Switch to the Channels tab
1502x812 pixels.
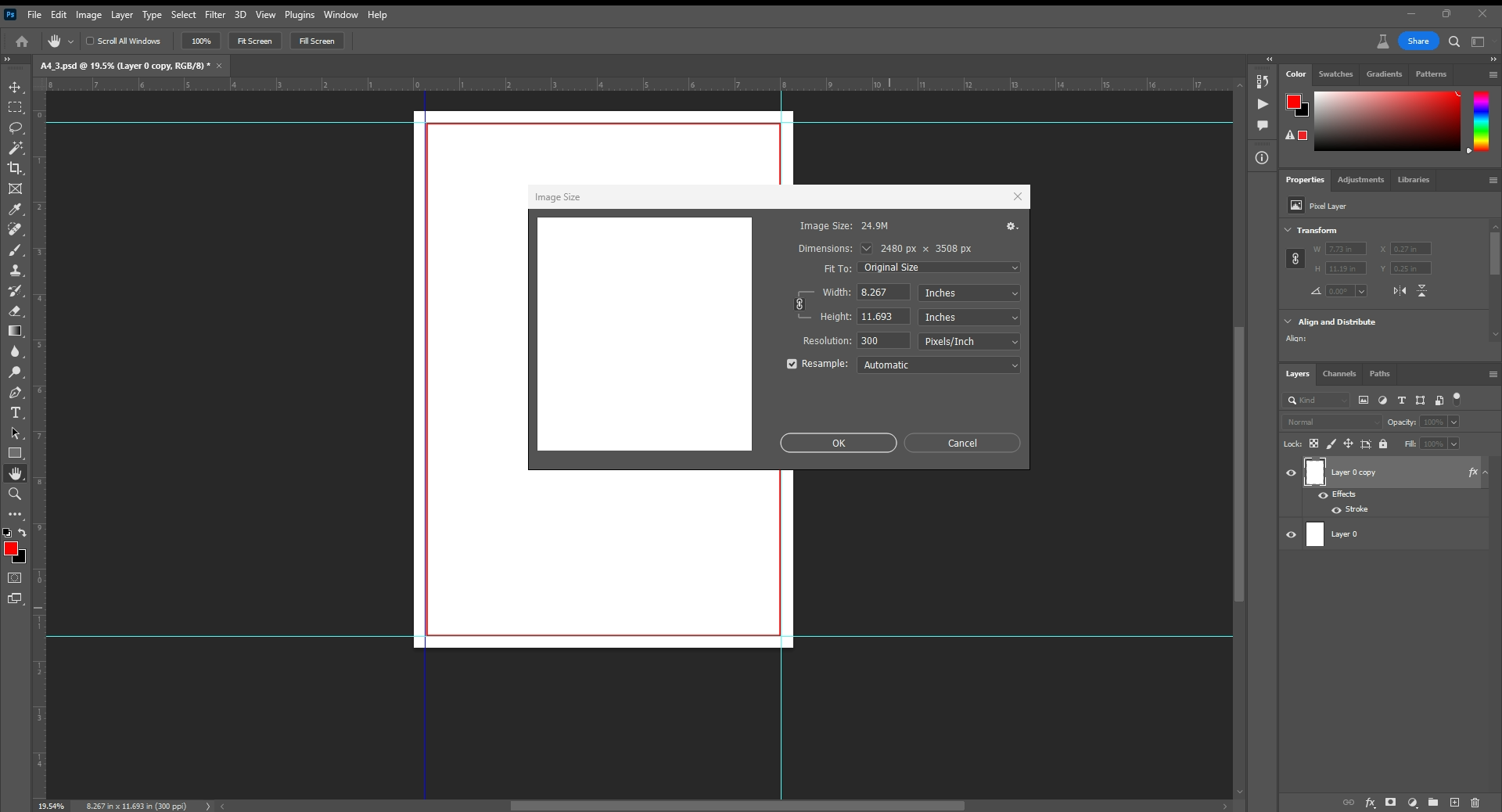(x=1339, y=374)
